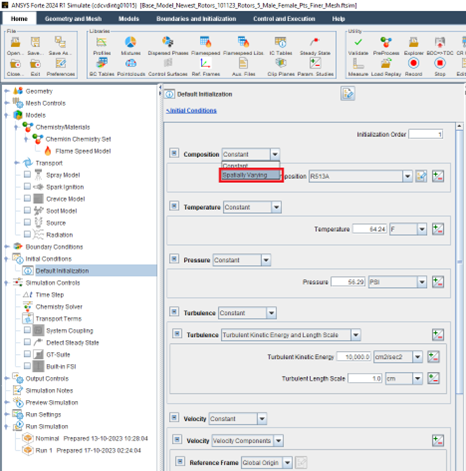Click the Save As icon
This screenshot has height=471, width=466.
[60, 43]
